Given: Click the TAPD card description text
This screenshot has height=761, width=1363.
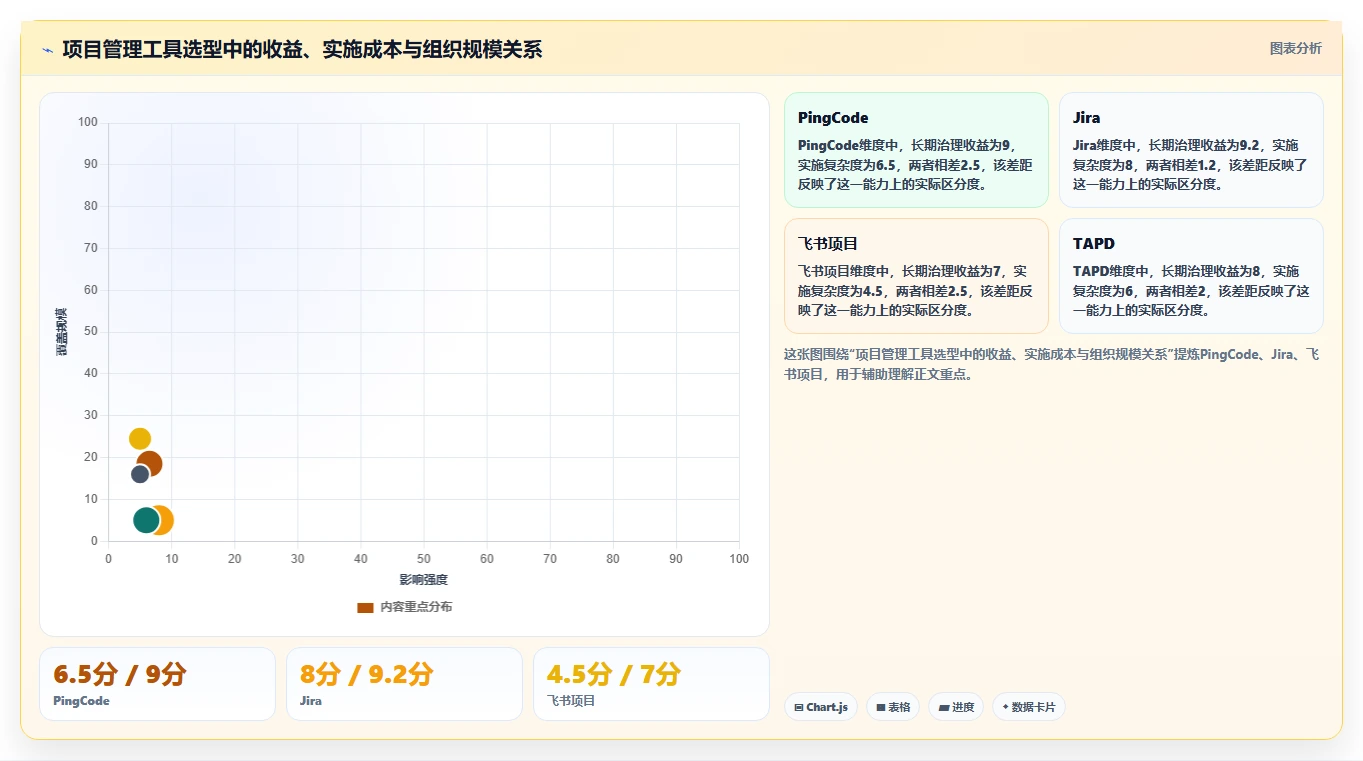Looking at the screenshot, I should [1190, 291].
